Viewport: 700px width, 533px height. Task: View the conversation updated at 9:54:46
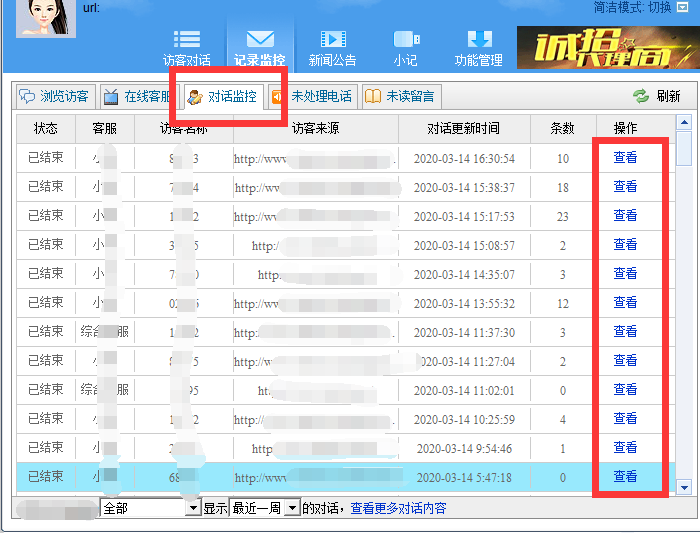[x=625, y=448]
